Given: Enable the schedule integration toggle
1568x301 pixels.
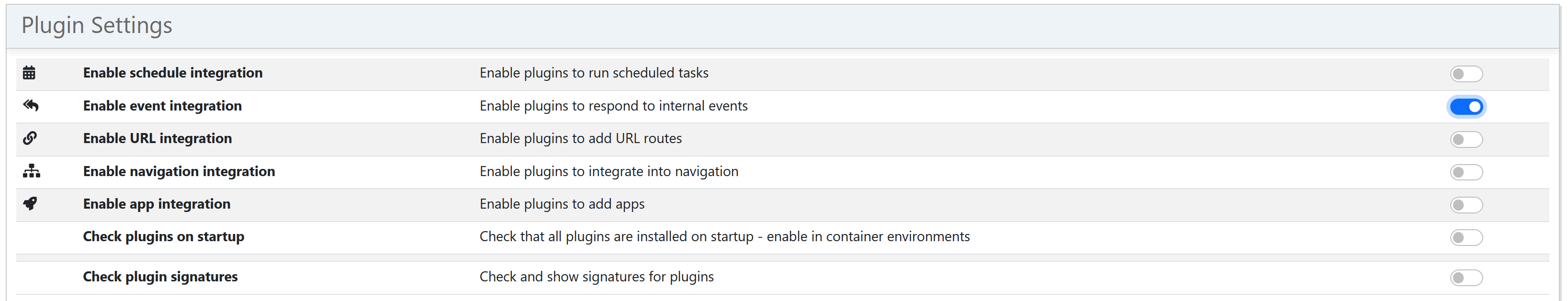Looking at the screenshot, I should click(x=1467, y=74).
